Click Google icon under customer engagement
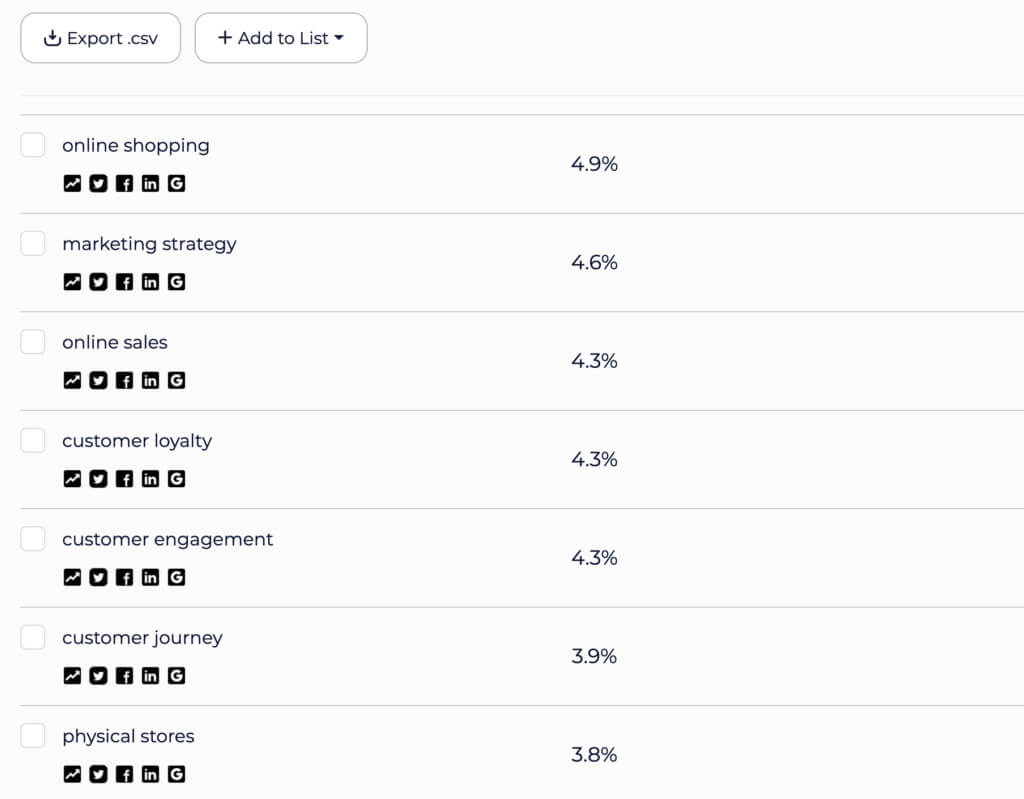1024x799 pixels. click(176, 577)
